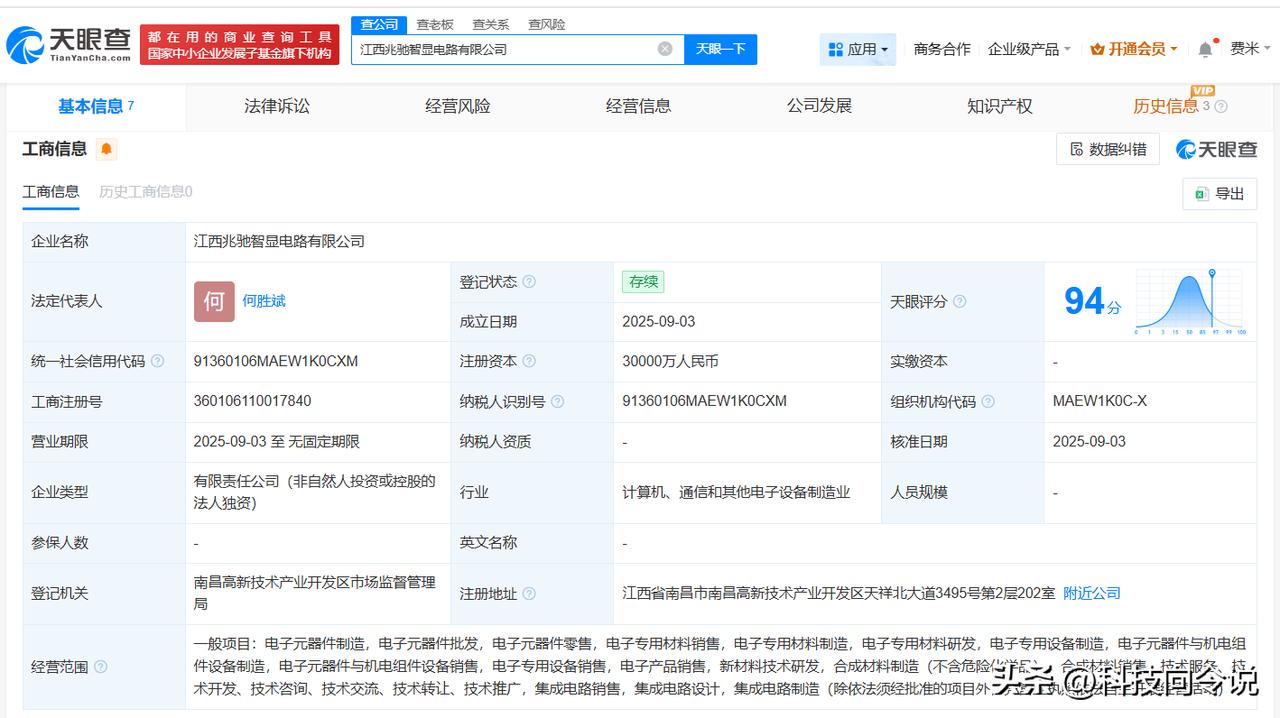The height and width of the screenshot is (718, 1280).
Task: Click help icon next to 统一社会信用代码
Action: 157,361
